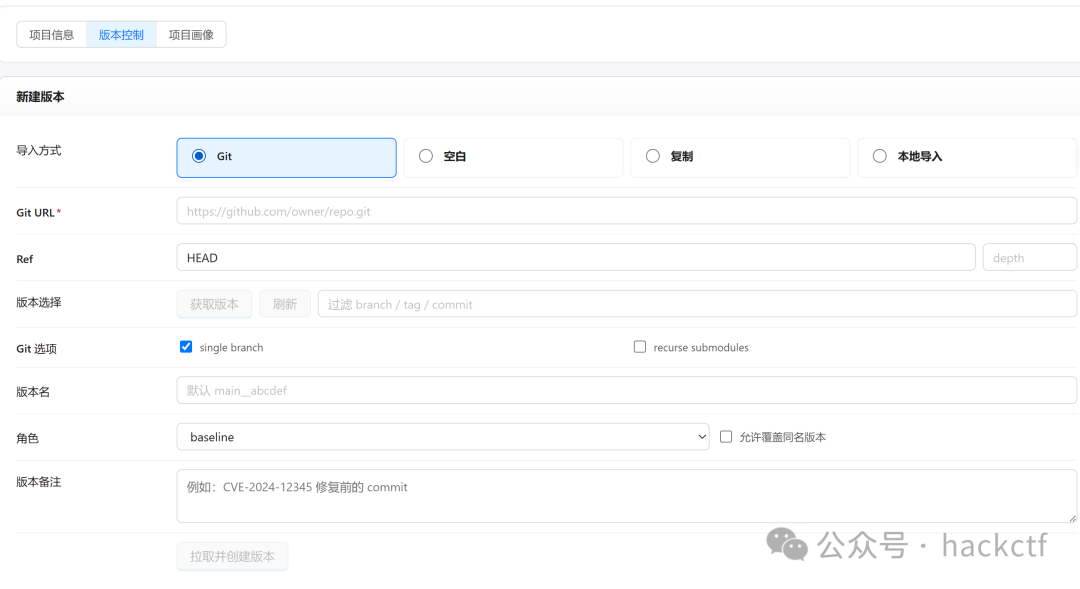Select the Git import method
This screenshot has height=589, width=1080.
coord(287,158)
